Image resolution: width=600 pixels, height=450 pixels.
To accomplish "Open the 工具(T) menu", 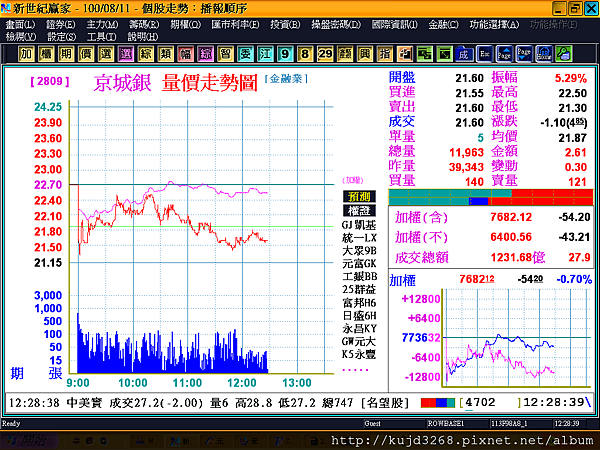I will [x=101, y=37].
